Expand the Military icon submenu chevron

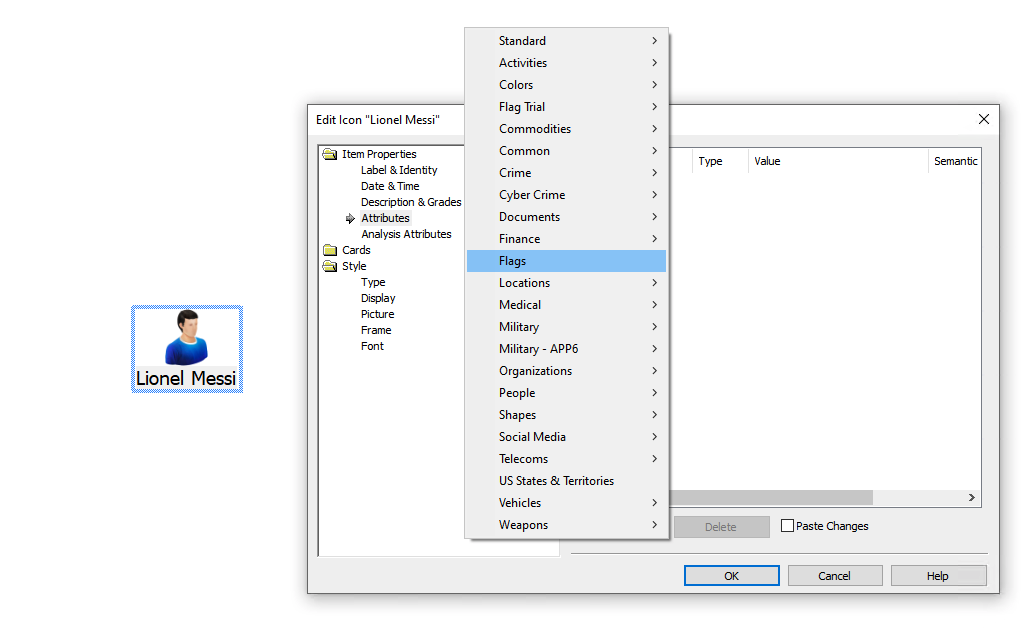coord(655,326)
